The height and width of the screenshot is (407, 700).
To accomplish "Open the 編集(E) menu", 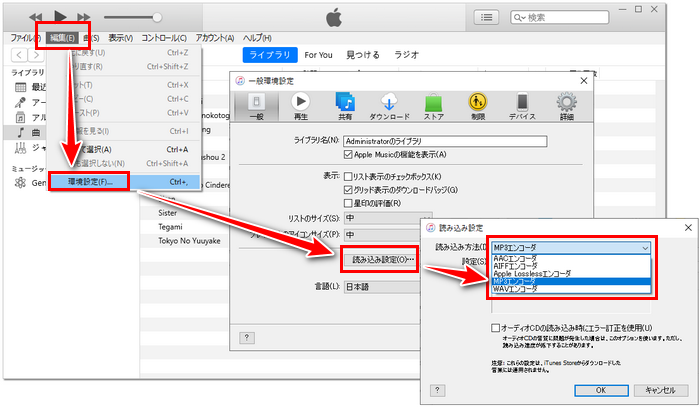I will point(62,38).
